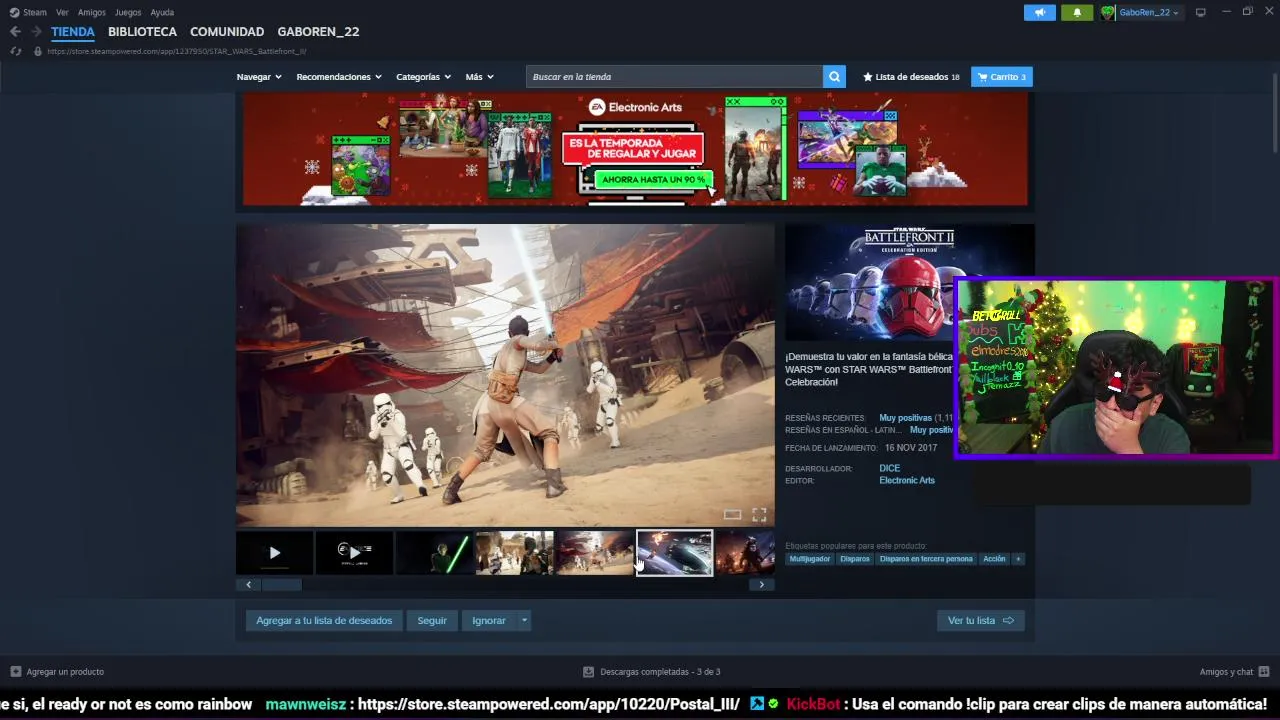Toggle fullscreen on the screenshot viewer

759,515
